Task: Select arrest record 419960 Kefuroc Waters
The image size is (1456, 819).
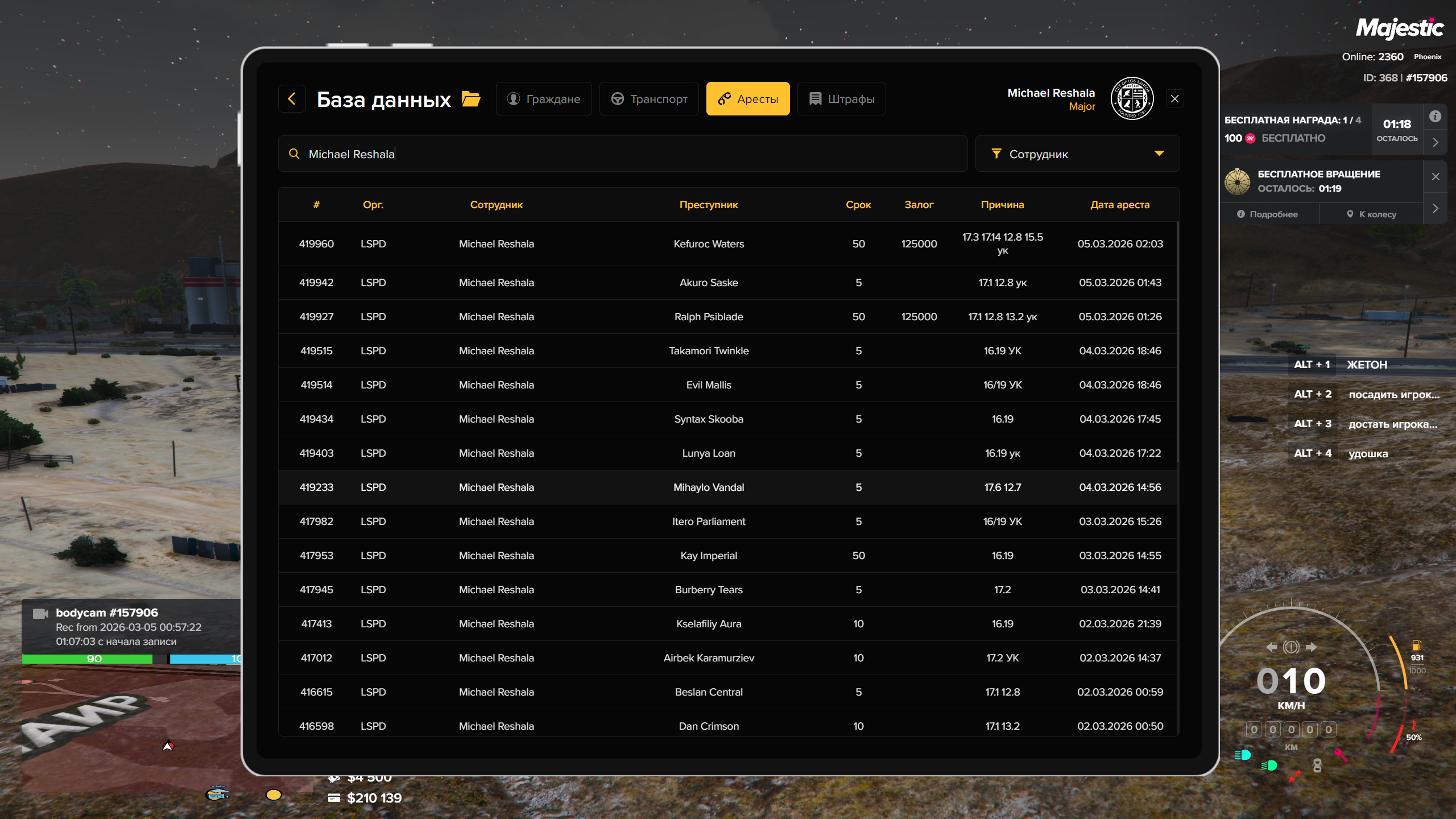Action: coord(708,244)
